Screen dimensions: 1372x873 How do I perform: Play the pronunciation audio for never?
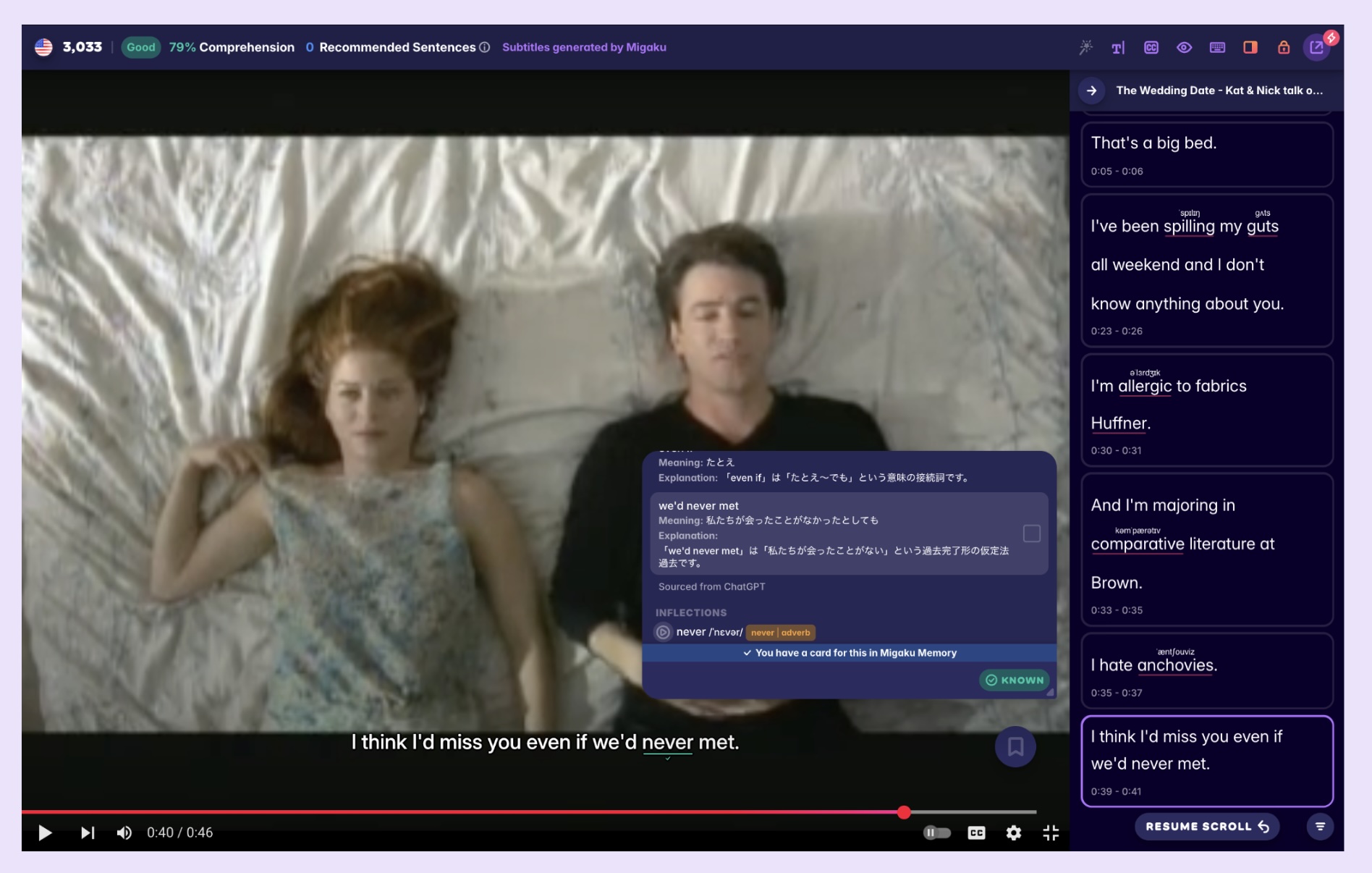[x=663, y=632]
